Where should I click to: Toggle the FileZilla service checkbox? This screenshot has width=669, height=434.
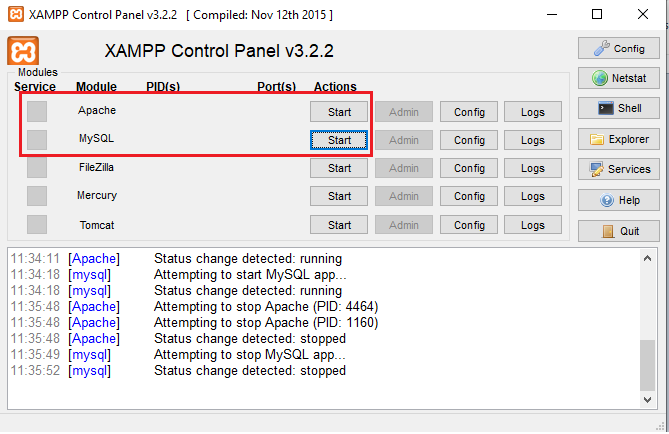(x=37, y=168)
